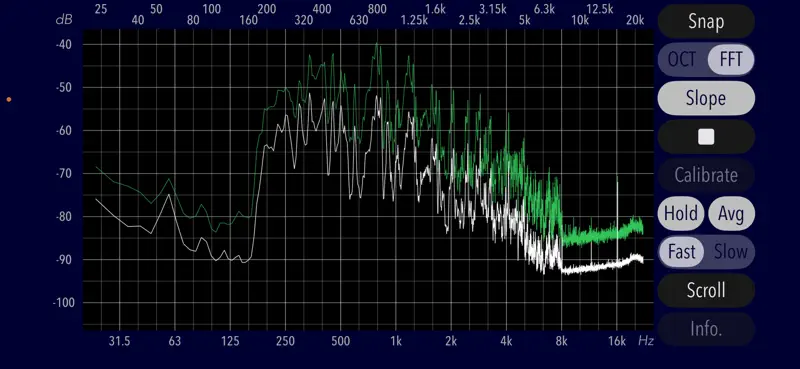Tap the Scroll button
The image size is (800, 369).
pos(706,290)
